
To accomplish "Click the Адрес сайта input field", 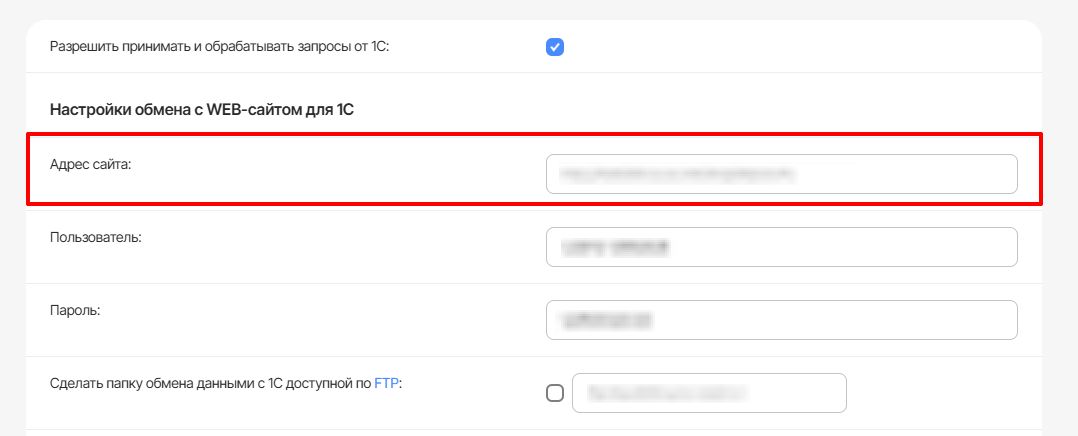I will click(x=900, y=173).
